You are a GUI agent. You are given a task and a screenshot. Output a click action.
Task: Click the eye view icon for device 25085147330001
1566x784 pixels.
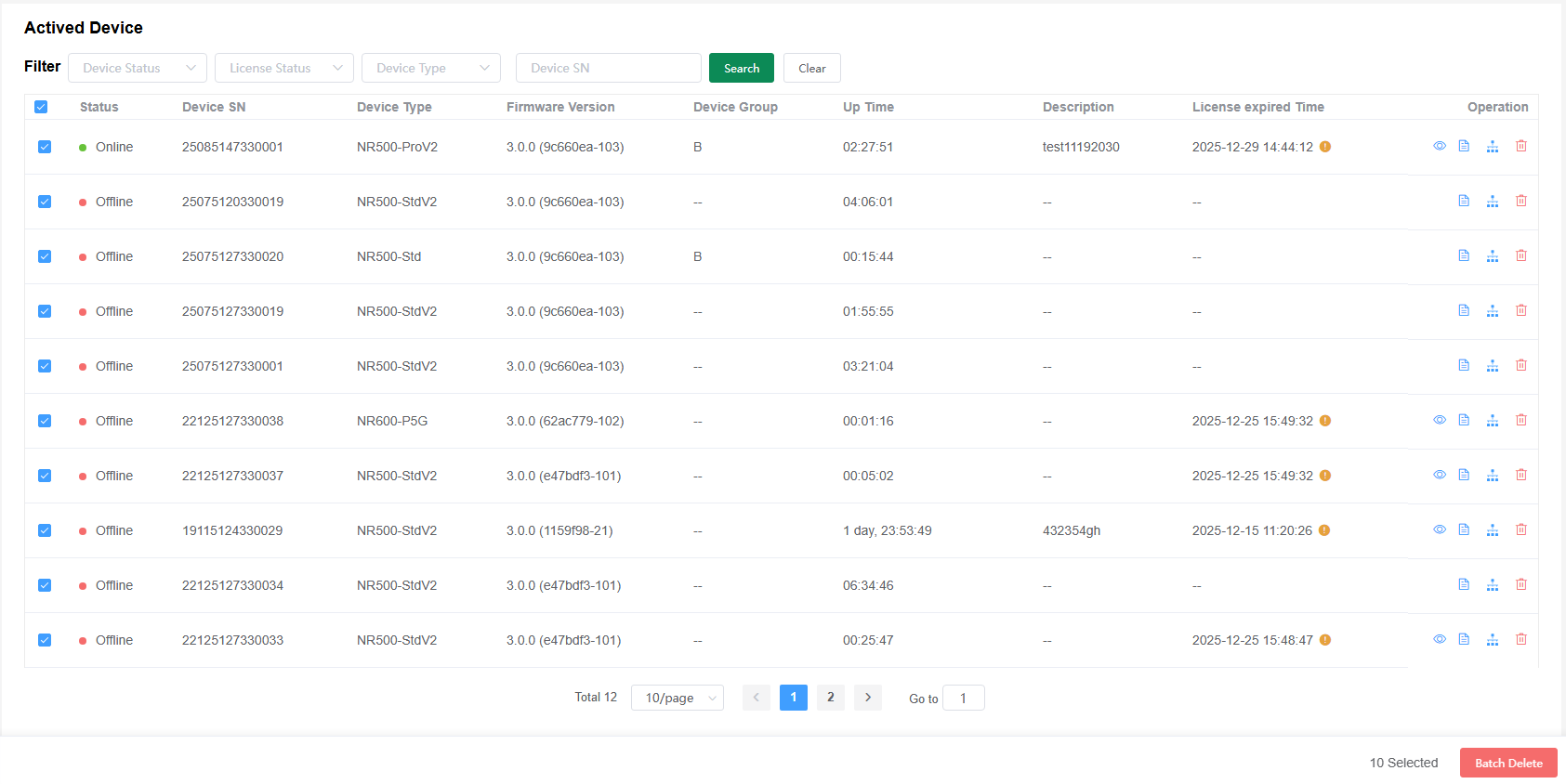[1439, 146]
